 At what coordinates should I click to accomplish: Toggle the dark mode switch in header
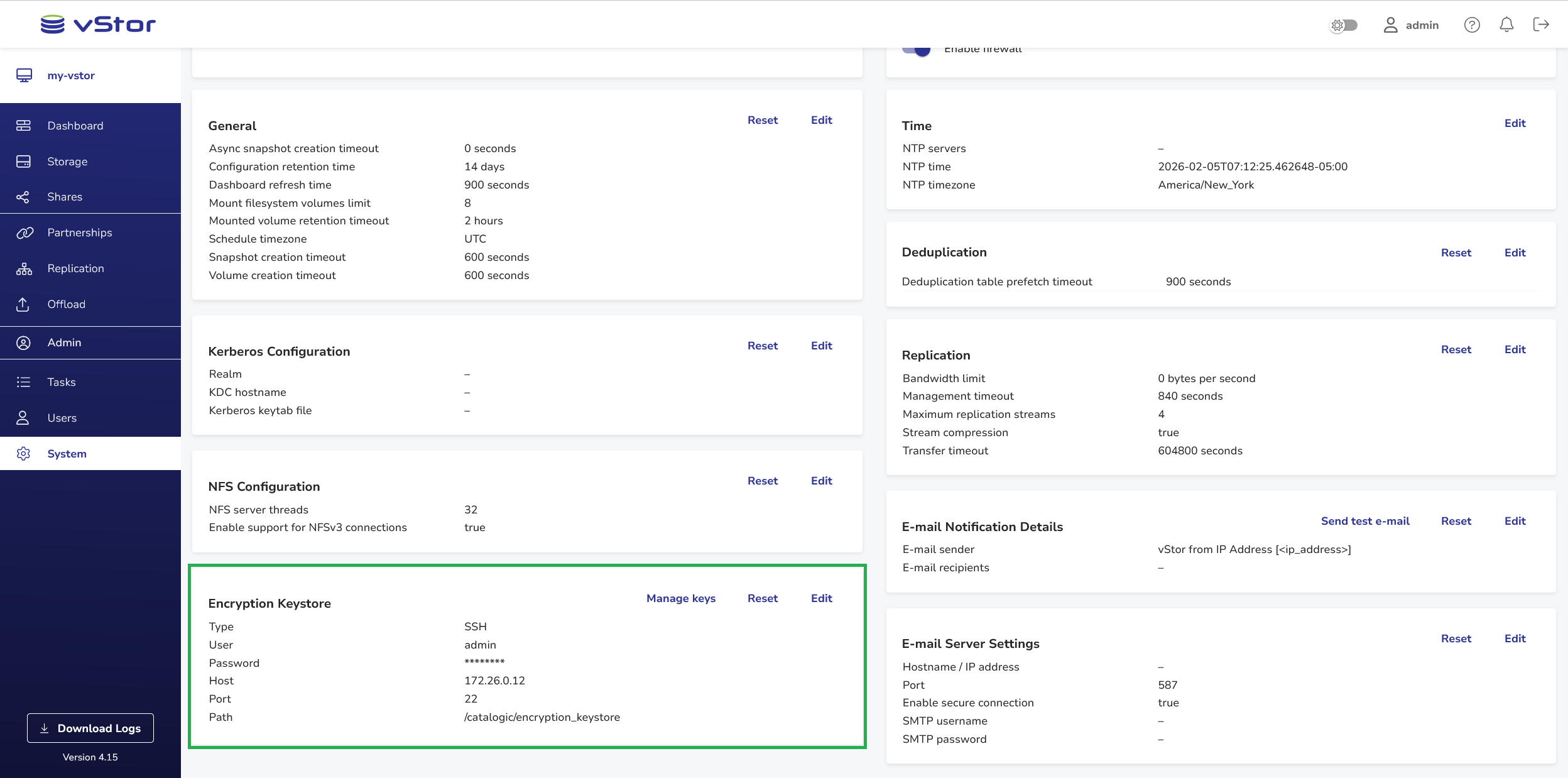[1344, 25]
